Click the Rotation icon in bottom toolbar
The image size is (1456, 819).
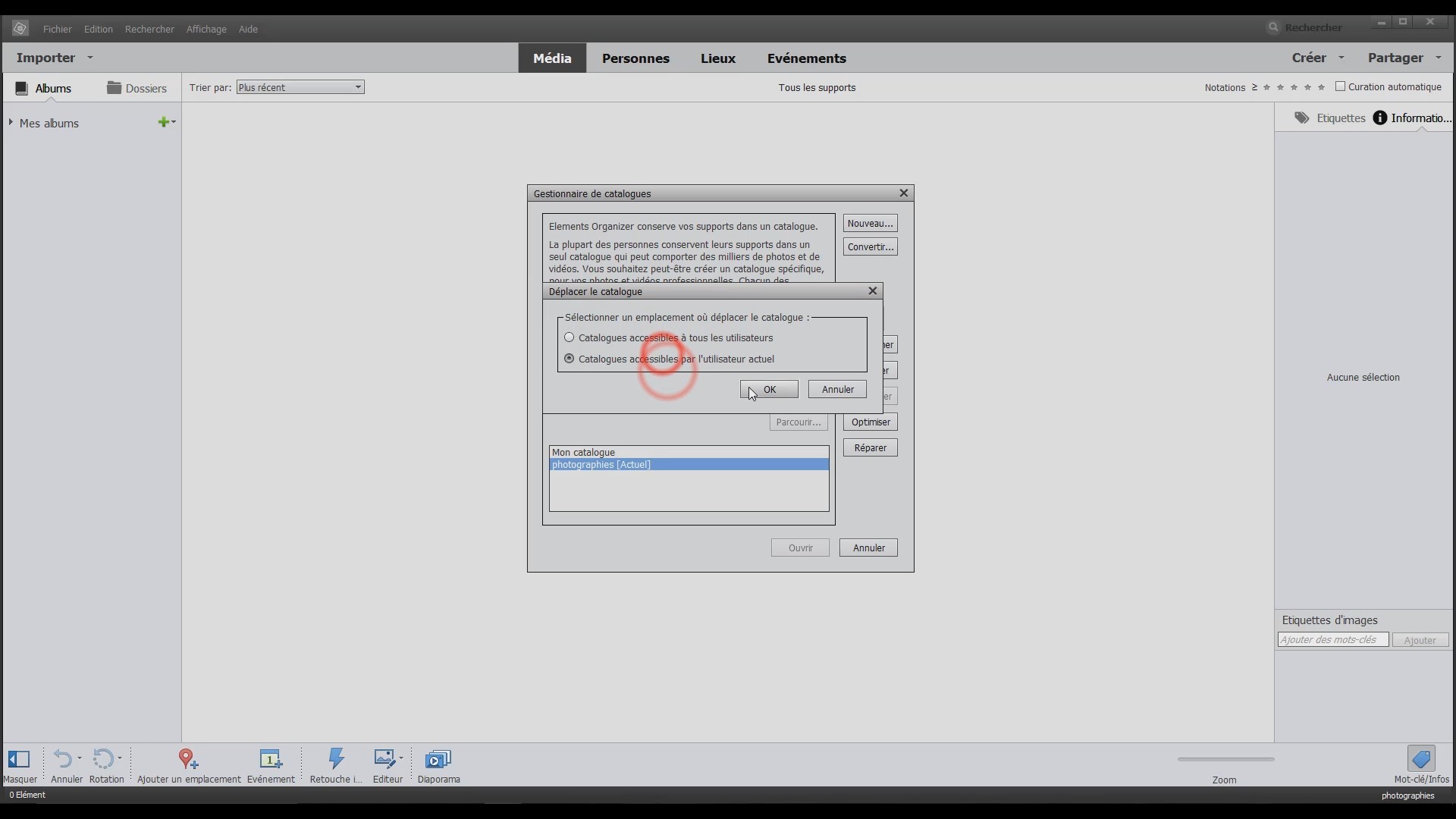tap(103, 759)
